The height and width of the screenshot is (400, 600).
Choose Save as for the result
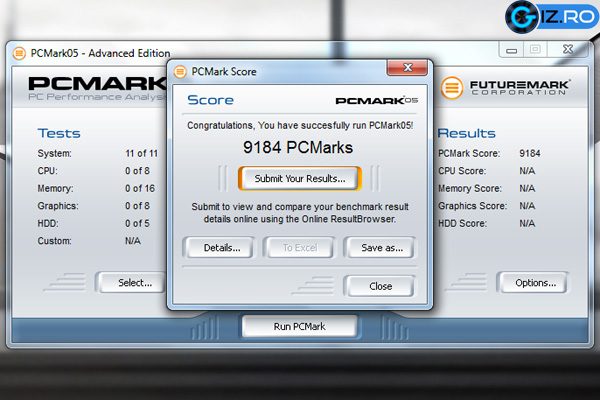click(x=380, y=248)
